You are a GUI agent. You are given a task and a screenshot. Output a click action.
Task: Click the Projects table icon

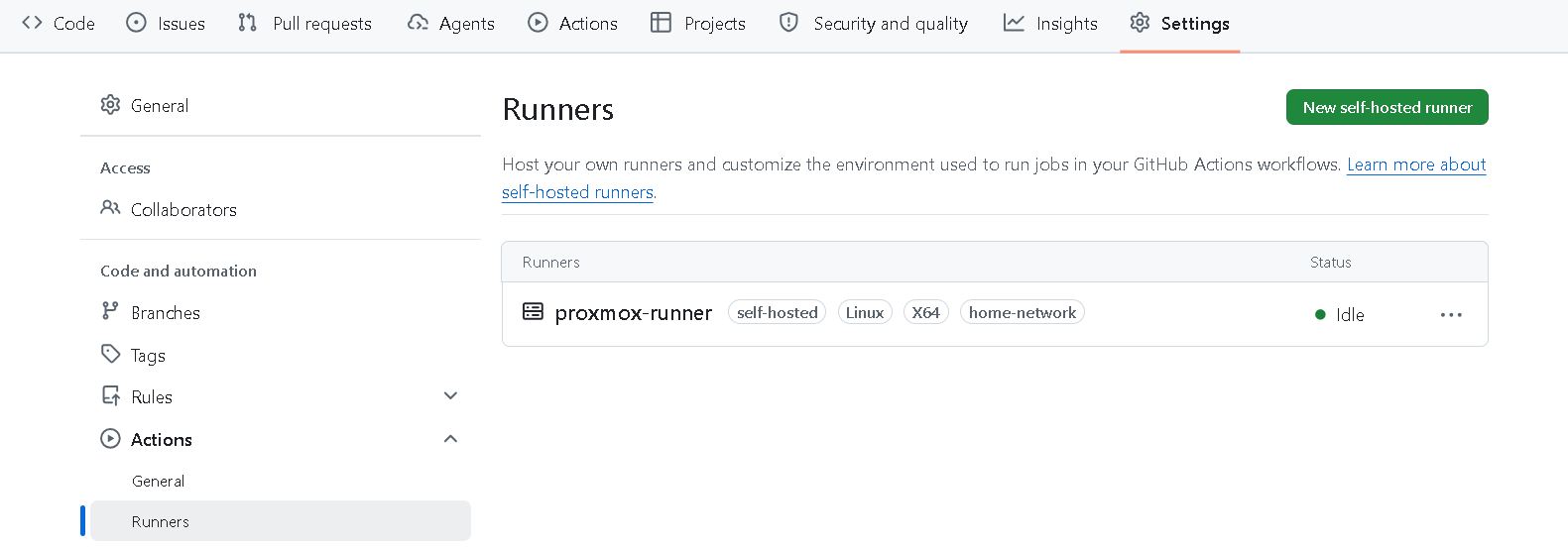(661, 23)
